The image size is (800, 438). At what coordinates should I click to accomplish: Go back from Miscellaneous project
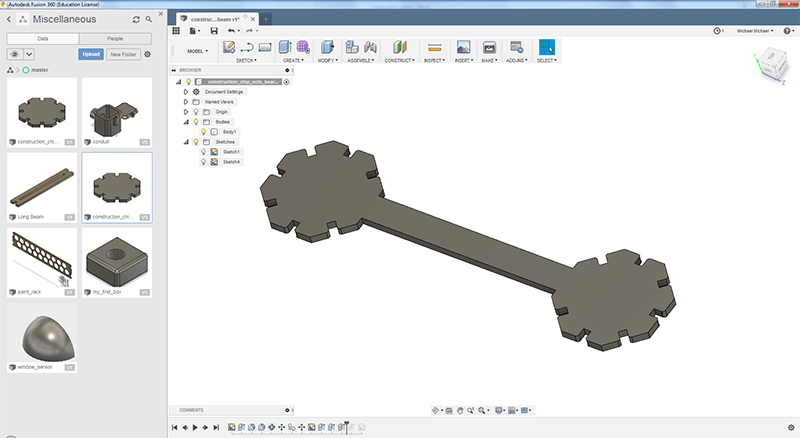(x=9, y=19)
